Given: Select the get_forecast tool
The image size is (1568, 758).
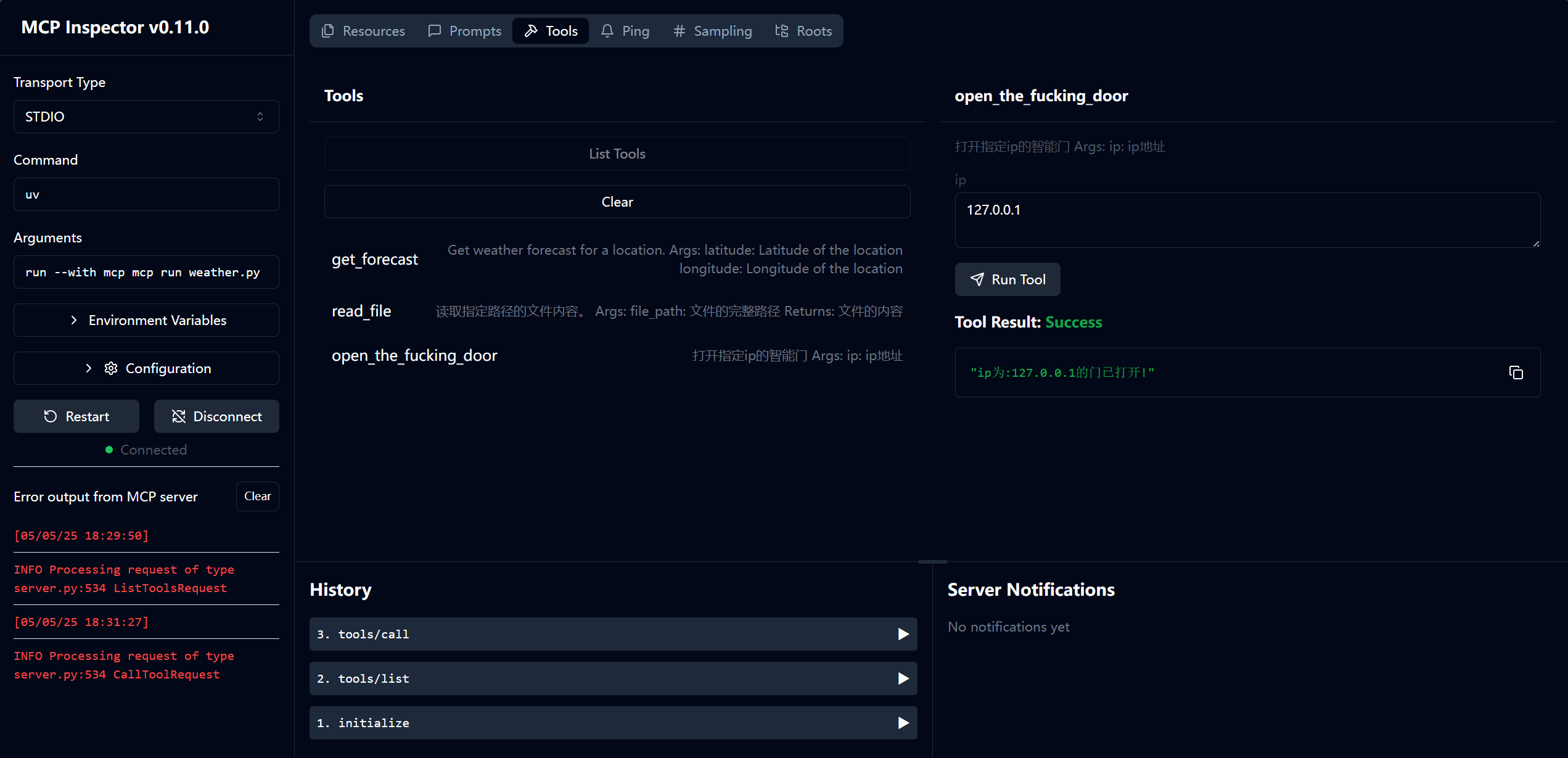Looking at the screenshot, I should click(x=375, y=259).
